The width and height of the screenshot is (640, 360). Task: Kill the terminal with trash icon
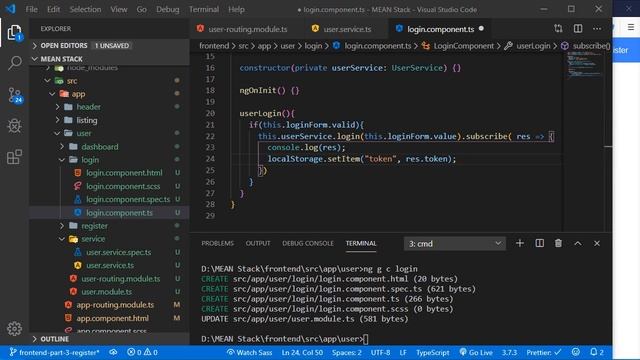coord(558,243)
